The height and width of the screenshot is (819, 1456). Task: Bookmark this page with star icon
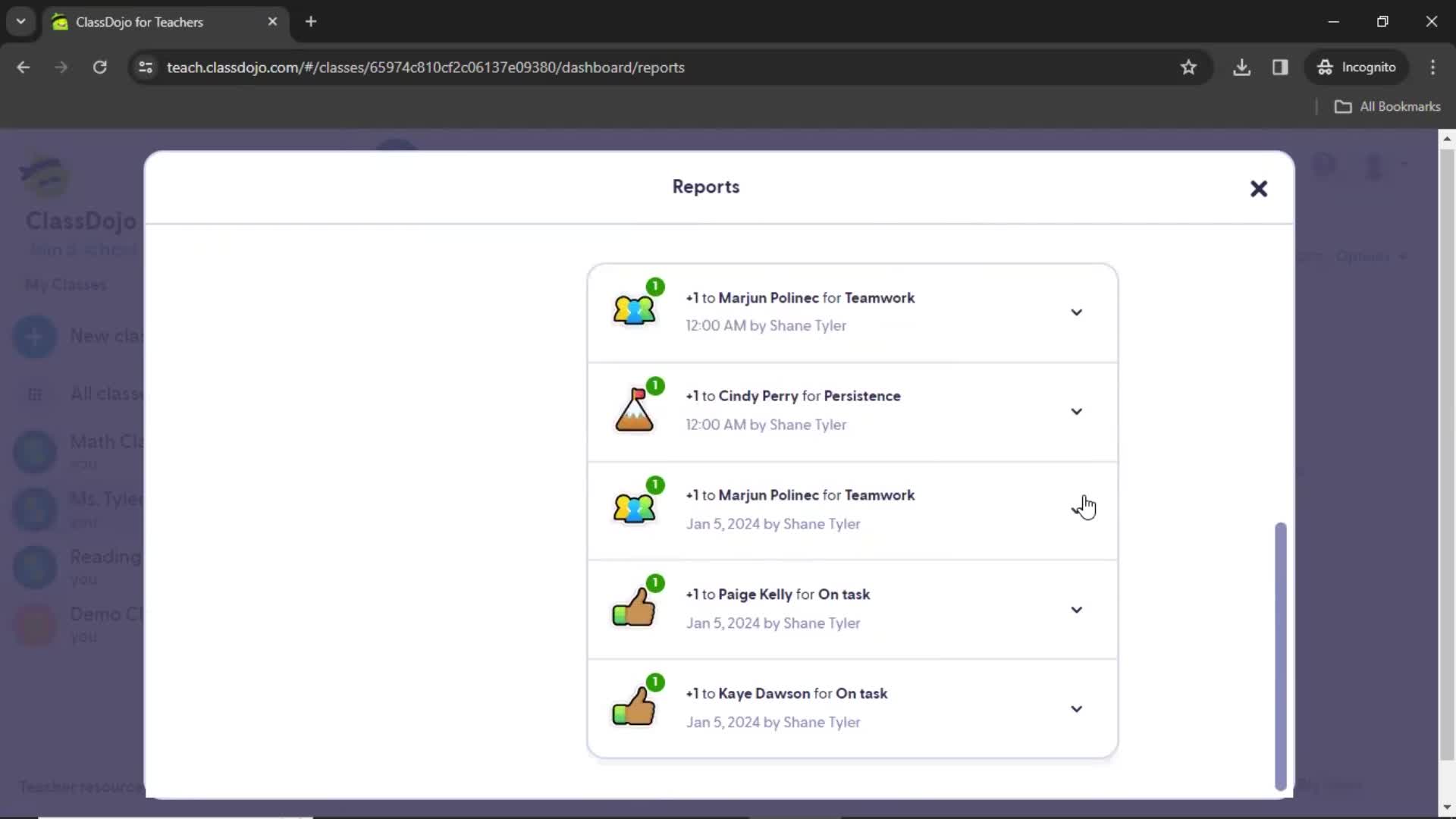click(x=1188, y=67)
